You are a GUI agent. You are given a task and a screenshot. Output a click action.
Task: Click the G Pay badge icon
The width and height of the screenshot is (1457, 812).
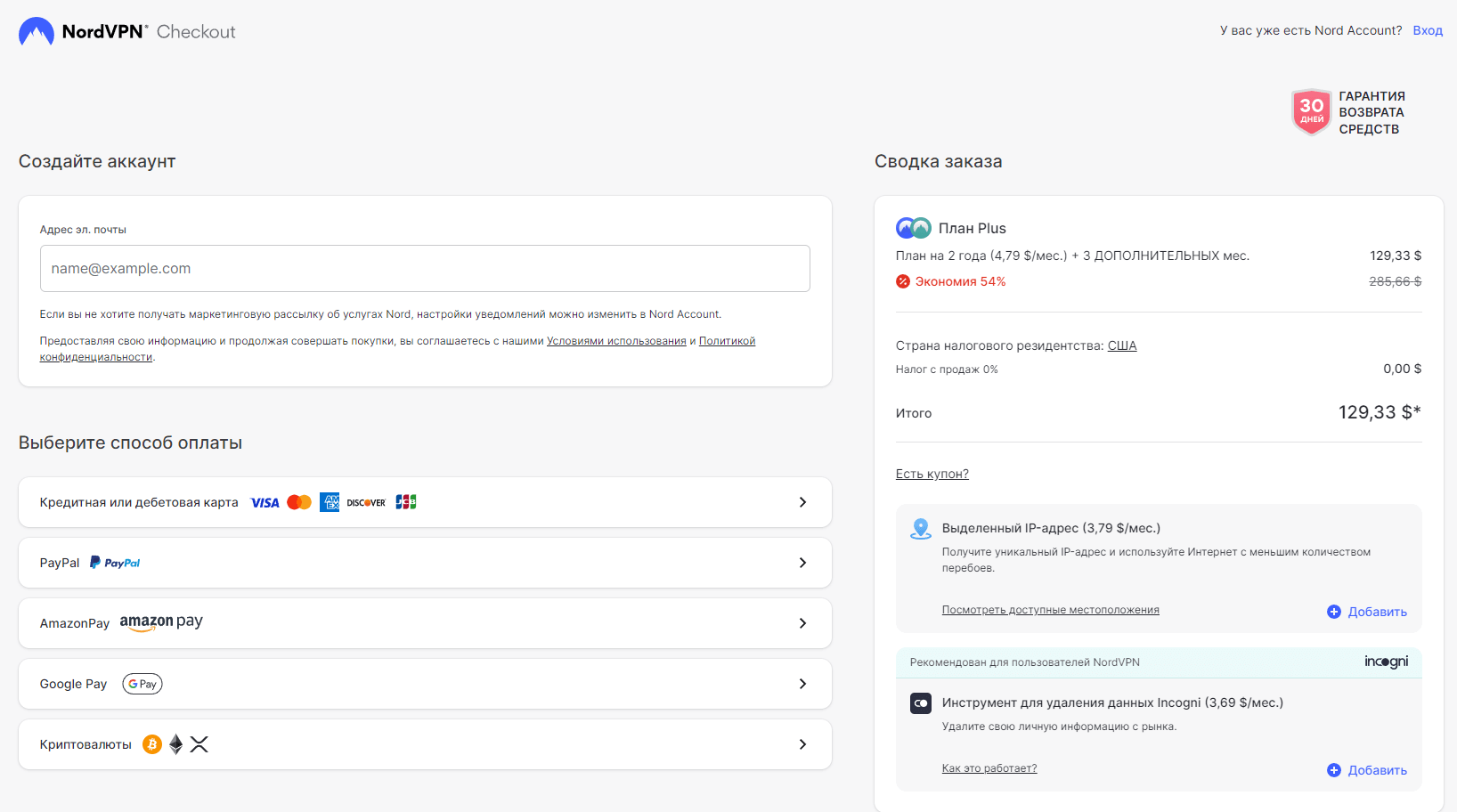[142, 684]
